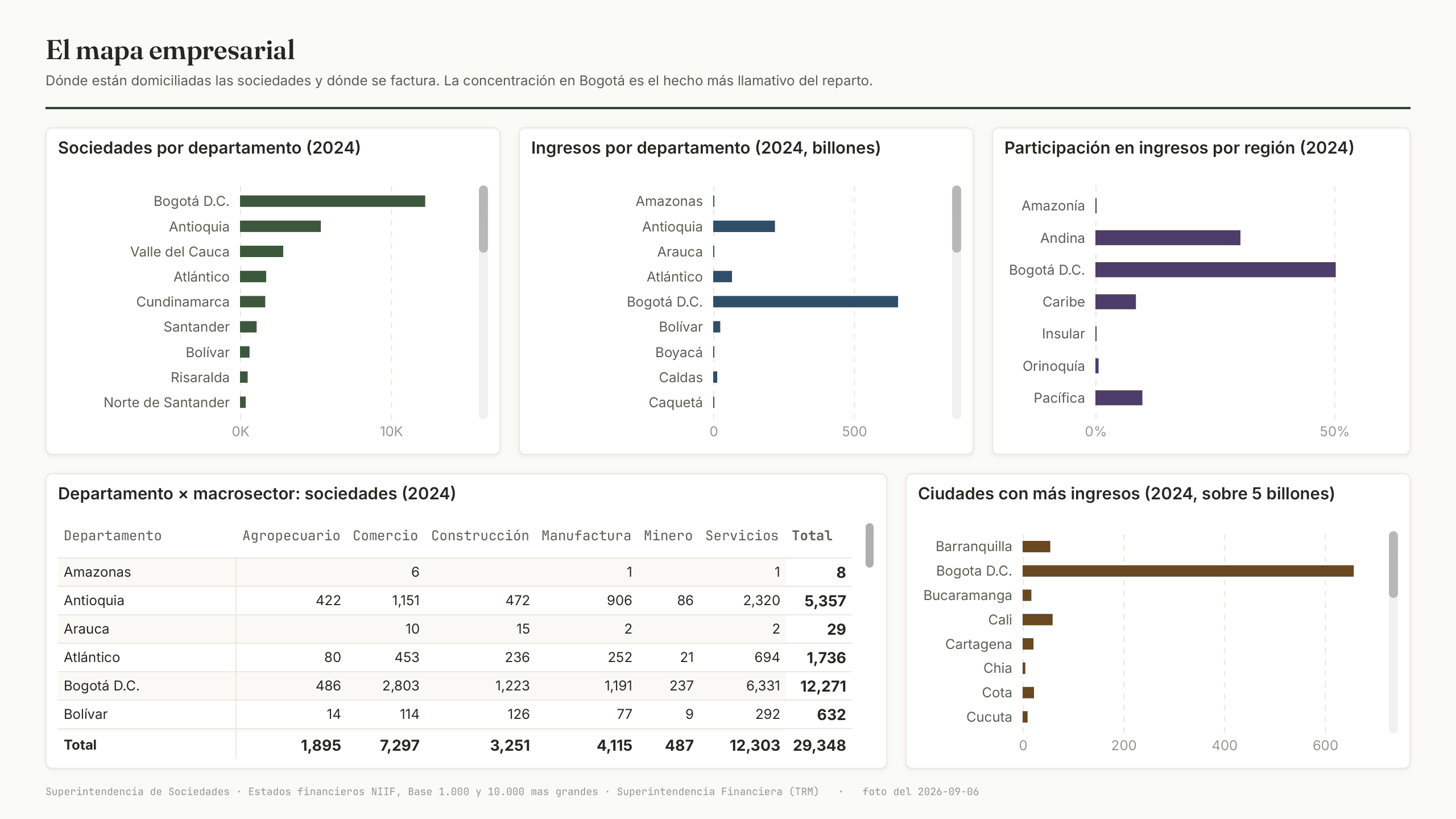
Task: Select the Atlántico row label in table
Action: tap(92, 657)
